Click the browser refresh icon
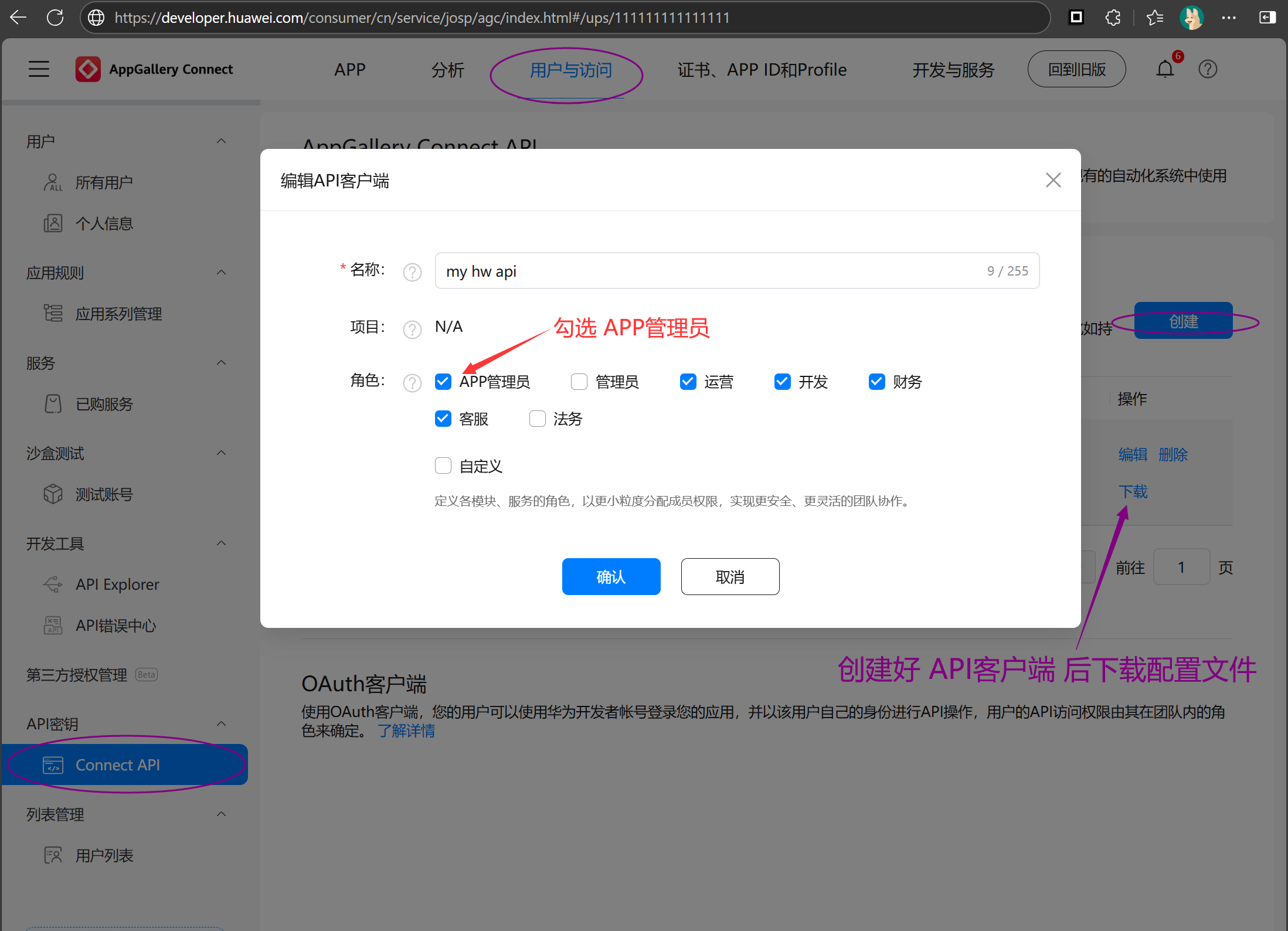 pos(55,18)
